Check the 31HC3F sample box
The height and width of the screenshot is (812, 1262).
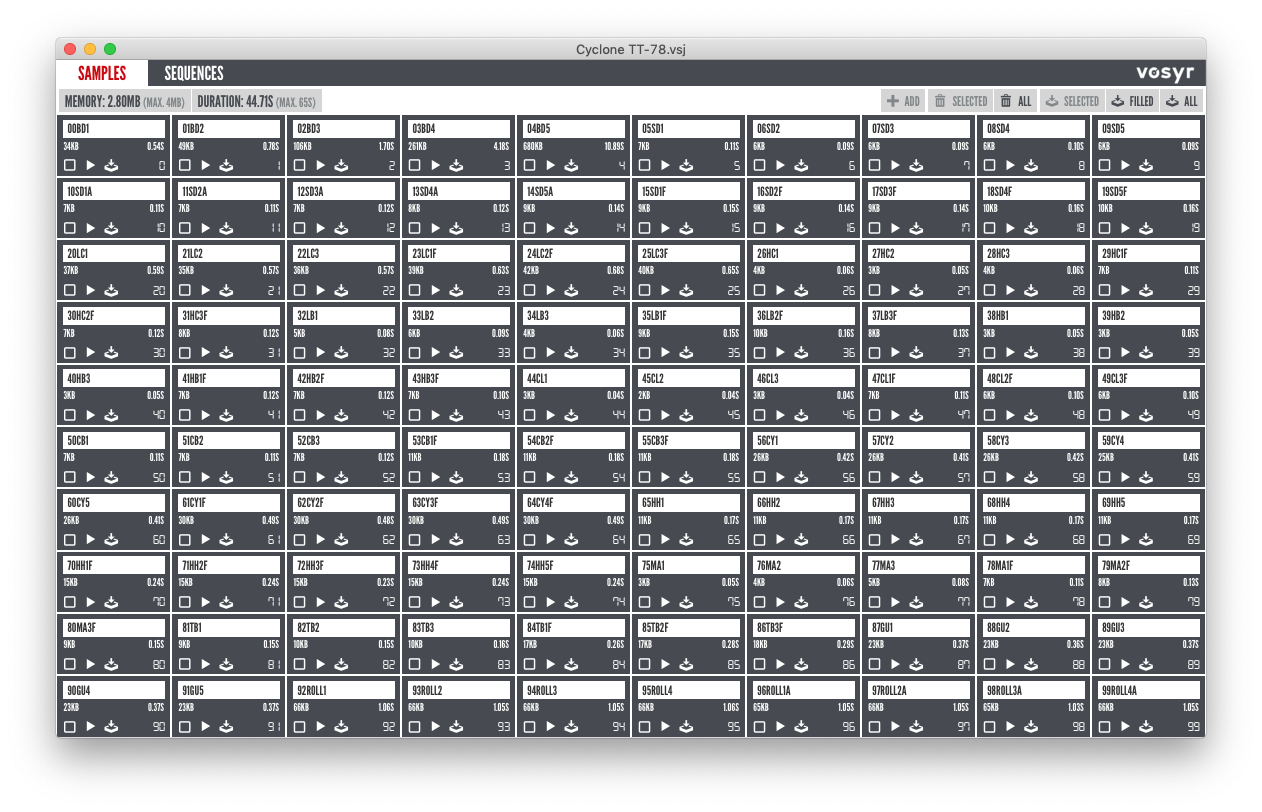pyautogui.click(x=185, y=353)
